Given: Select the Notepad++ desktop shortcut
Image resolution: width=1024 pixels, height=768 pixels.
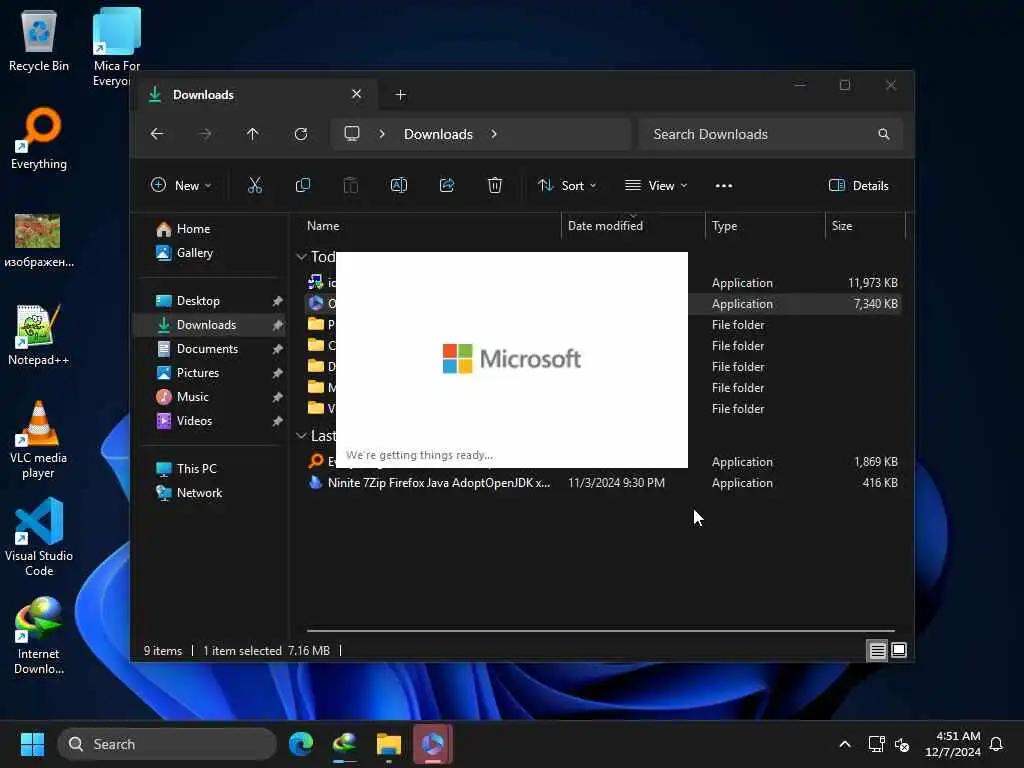Looking at the screenshot, I should [x=38, y=334].
